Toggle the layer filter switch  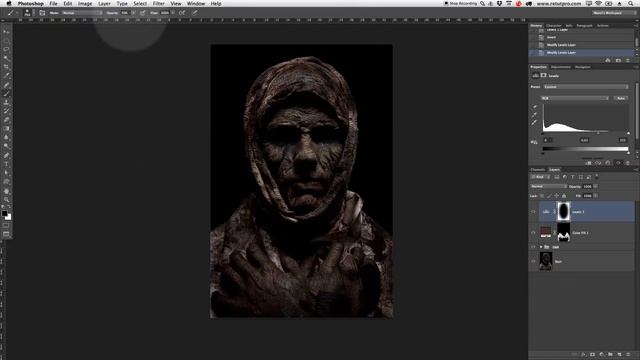click(597, 176)
